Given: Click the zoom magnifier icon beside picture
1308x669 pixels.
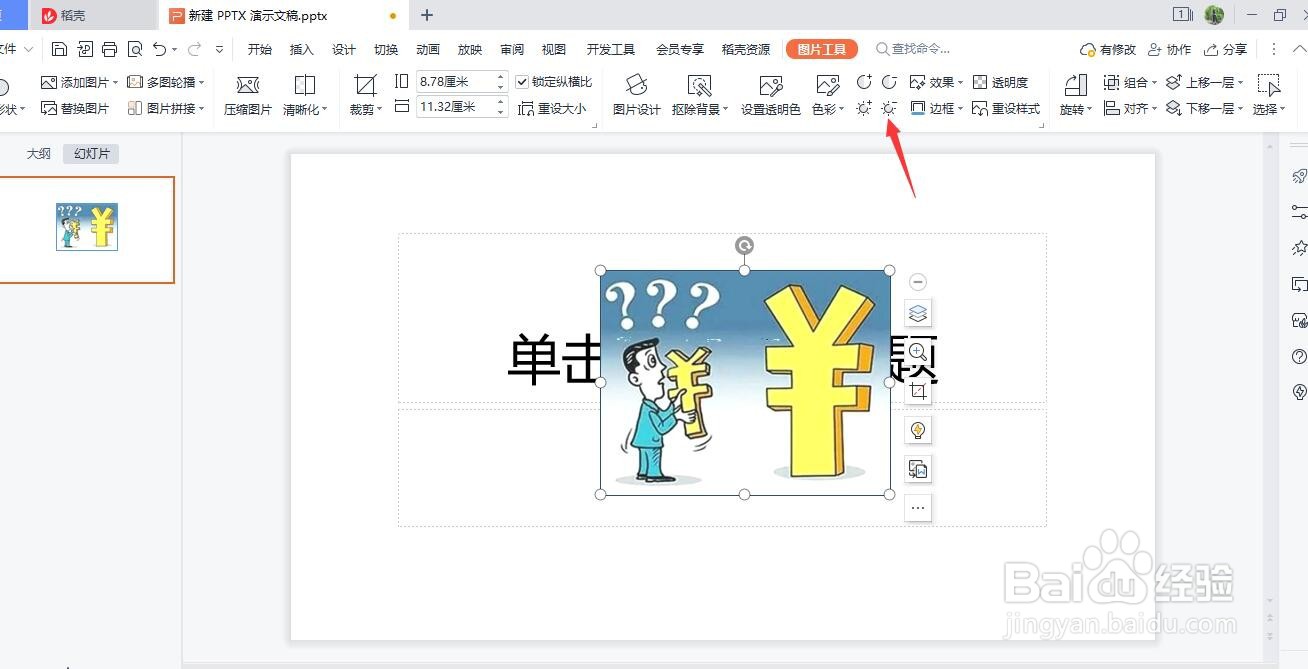Looking at the screenshot, I should (917, 352).
